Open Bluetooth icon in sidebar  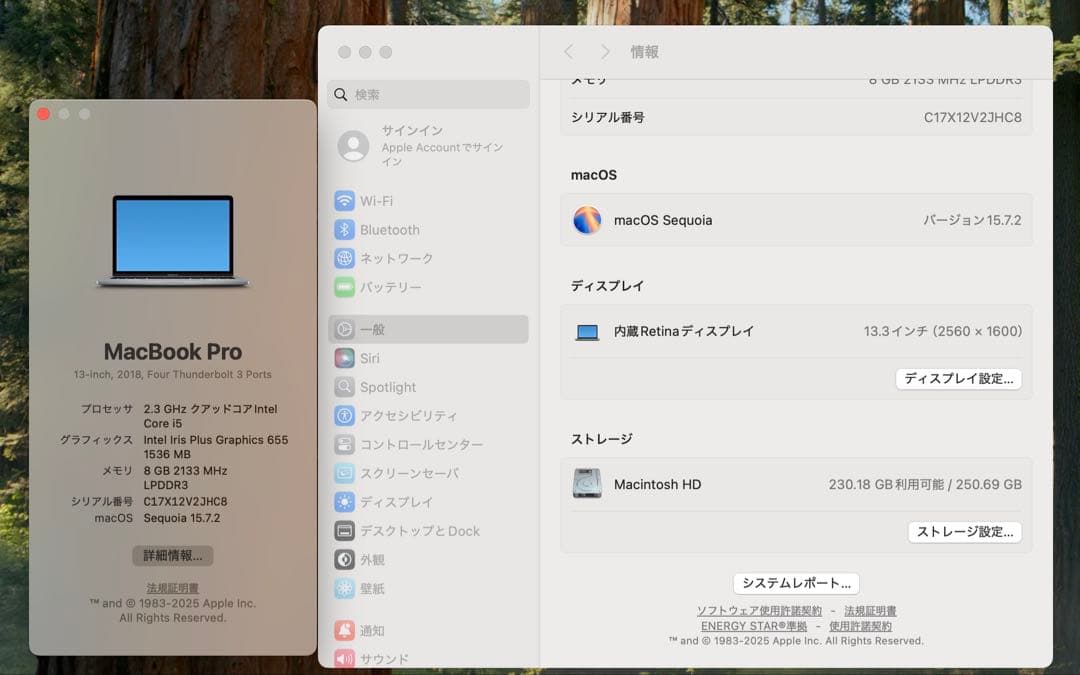(344, 229)
